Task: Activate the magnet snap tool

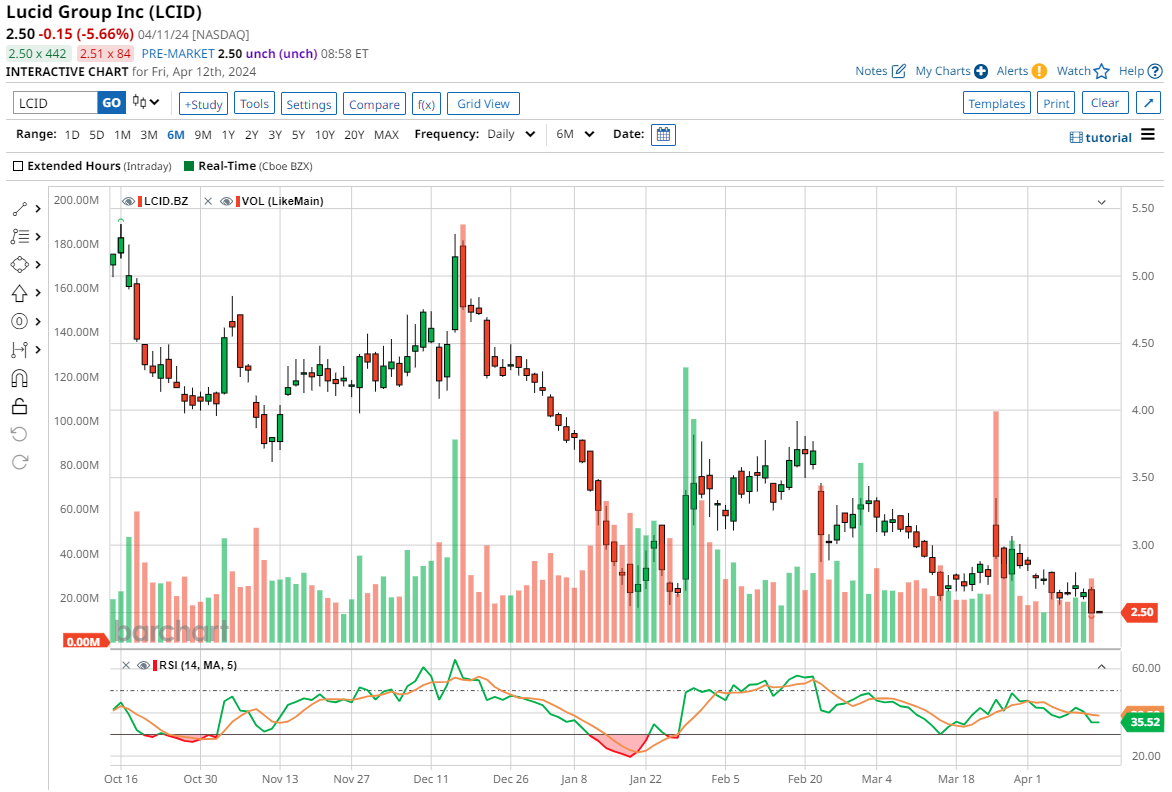Action: [x=20, y=378]
